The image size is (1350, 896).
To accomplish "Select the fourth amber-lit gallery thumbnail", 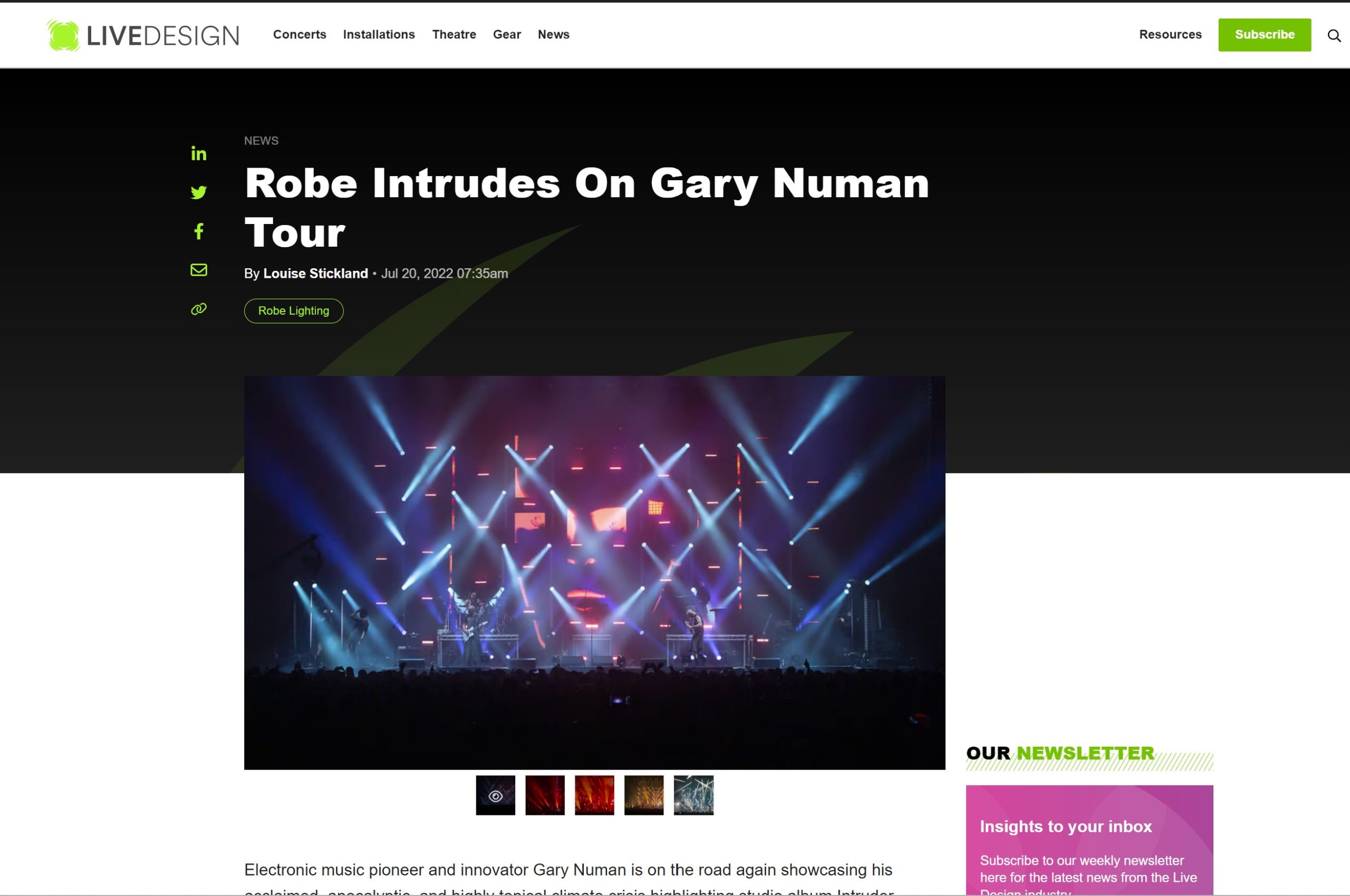I will (x=643, y=795).
